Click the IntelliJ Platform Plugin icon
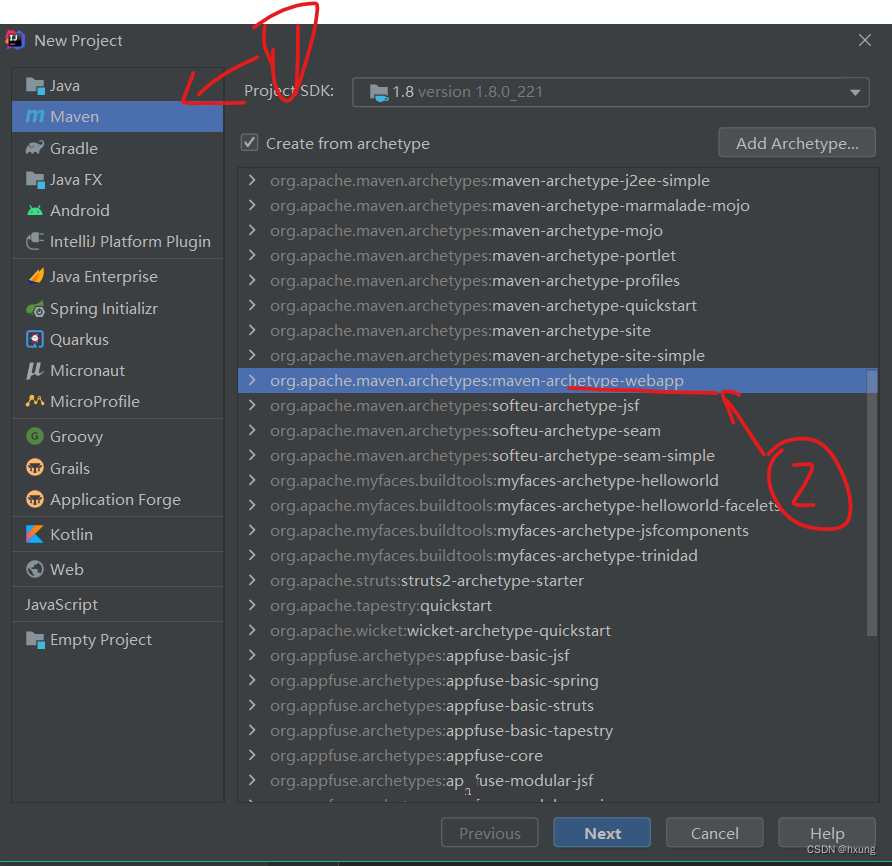Screen dimensions: 892x866 [x=35, y=241]
